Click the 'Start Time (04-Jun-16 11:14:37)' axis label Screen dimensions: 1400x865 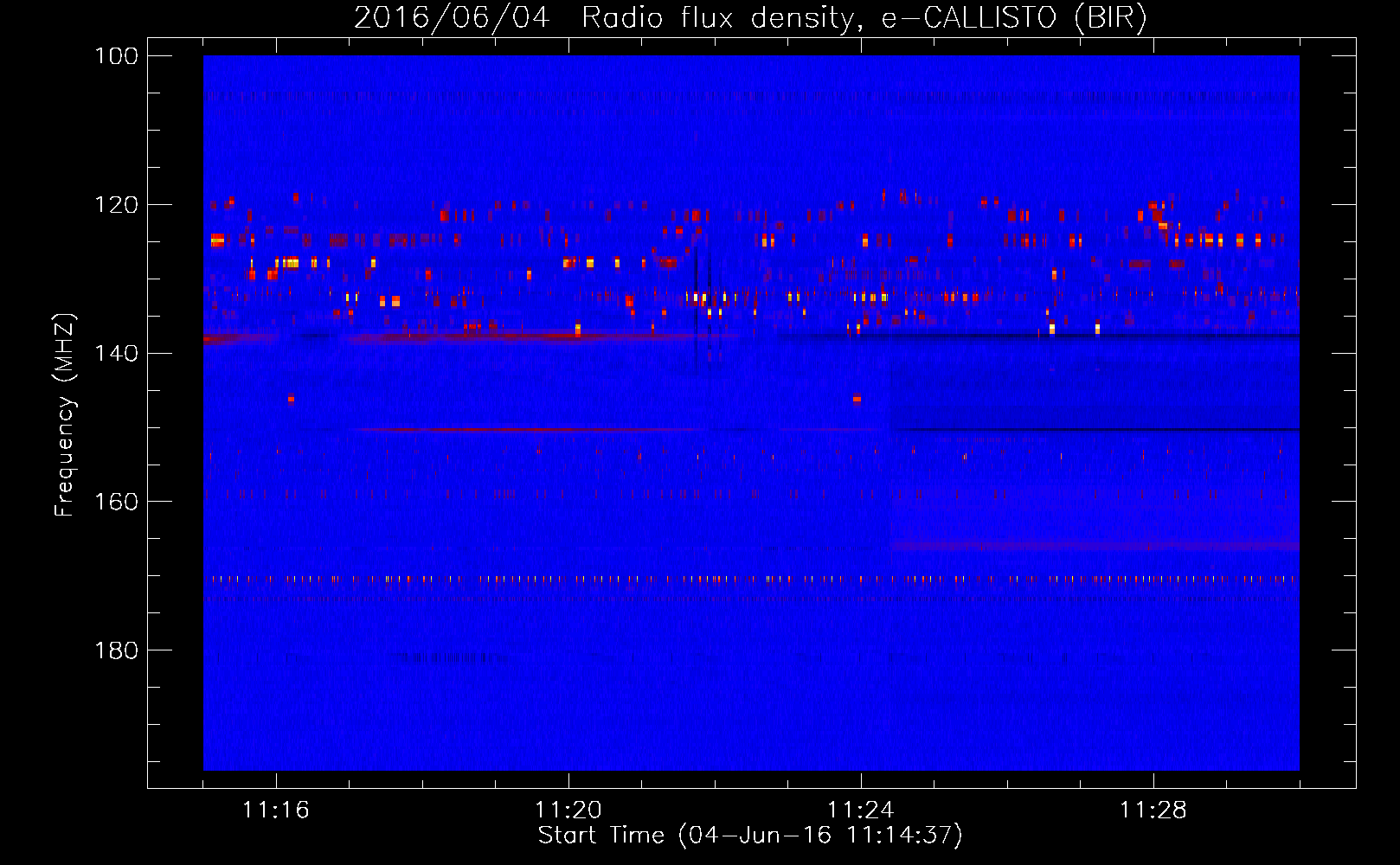(750, 836)
